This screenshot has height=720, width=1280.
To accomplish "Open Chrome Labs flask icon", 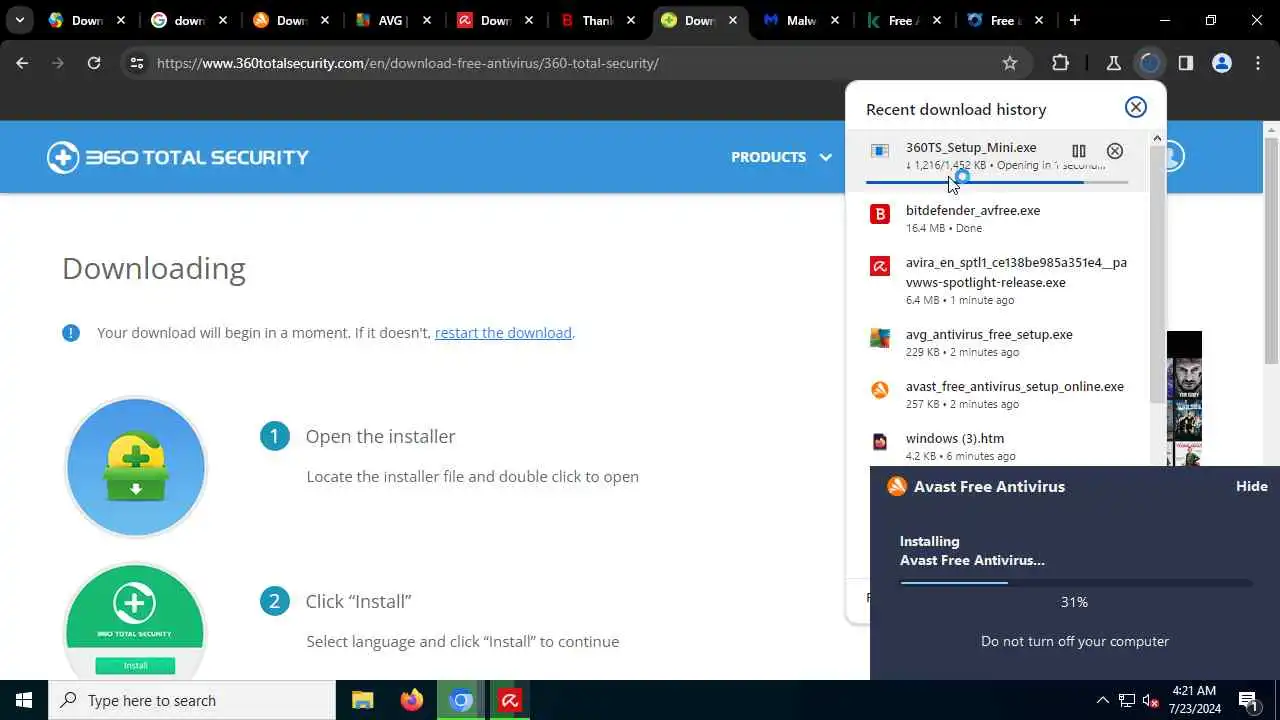I will point(1113,63).
